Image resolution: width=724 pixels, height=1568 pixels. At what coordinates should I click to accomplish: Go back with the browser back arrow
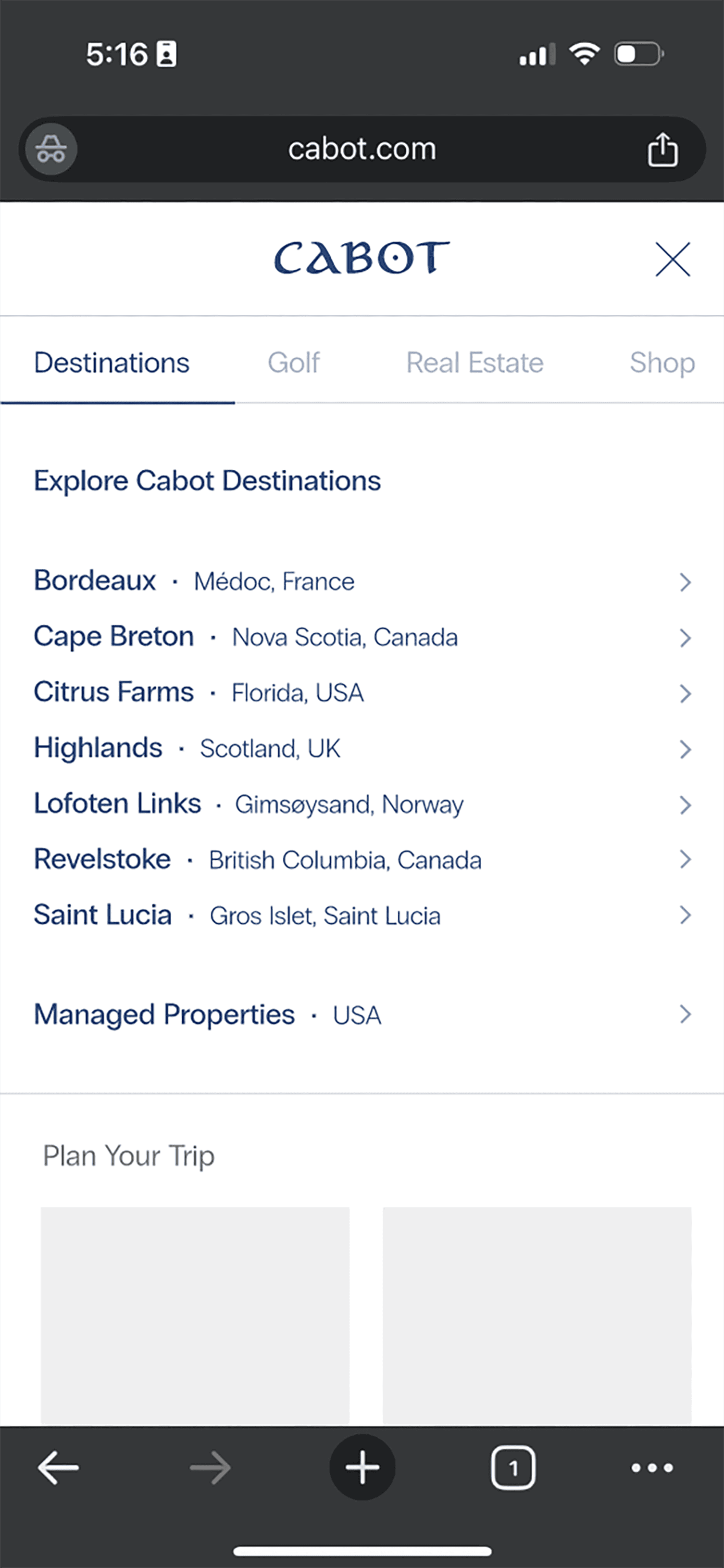(x=58, y=1468)
